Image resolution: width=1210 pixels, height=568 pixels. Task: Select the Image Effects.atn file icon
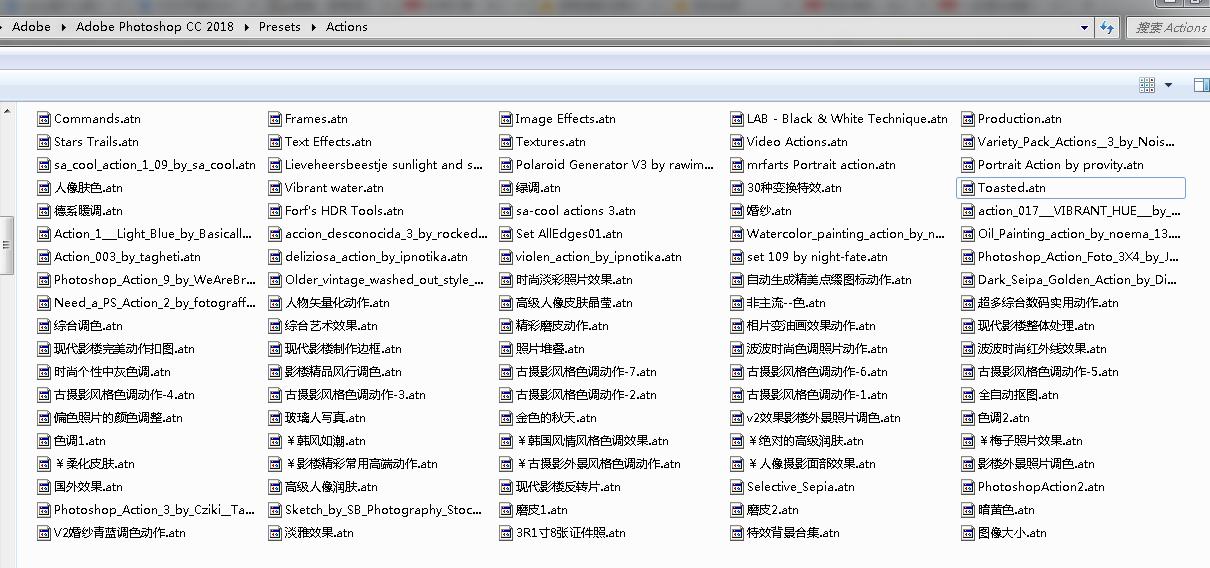(506, 119)
